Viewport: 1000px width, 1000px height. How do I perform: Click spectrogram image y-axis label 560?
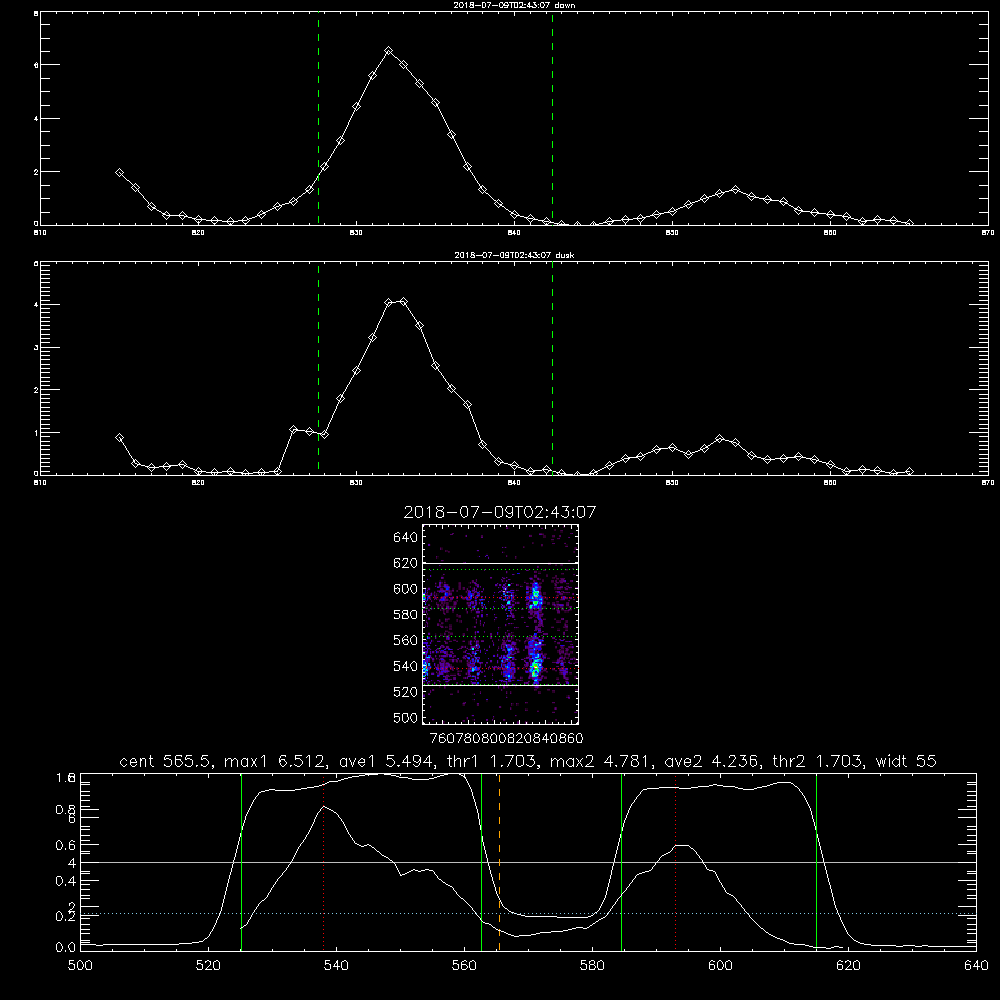point(406,640)
